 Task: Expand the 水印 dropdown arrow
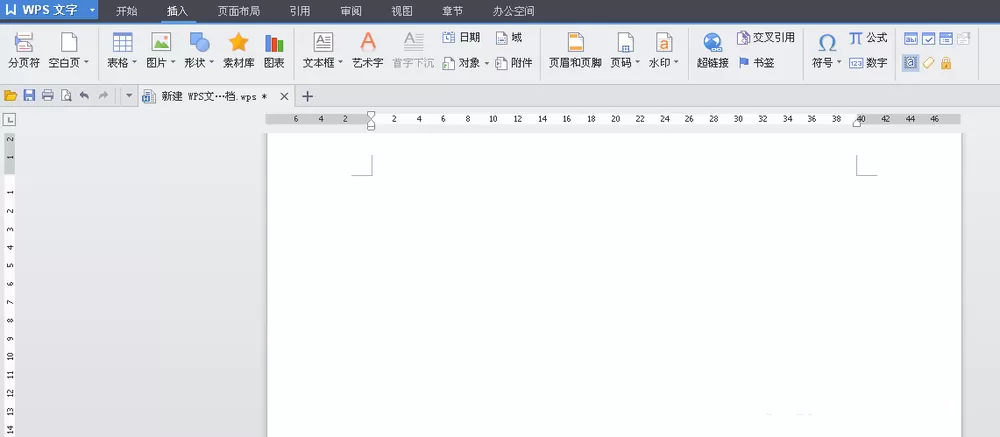(676, 63)
